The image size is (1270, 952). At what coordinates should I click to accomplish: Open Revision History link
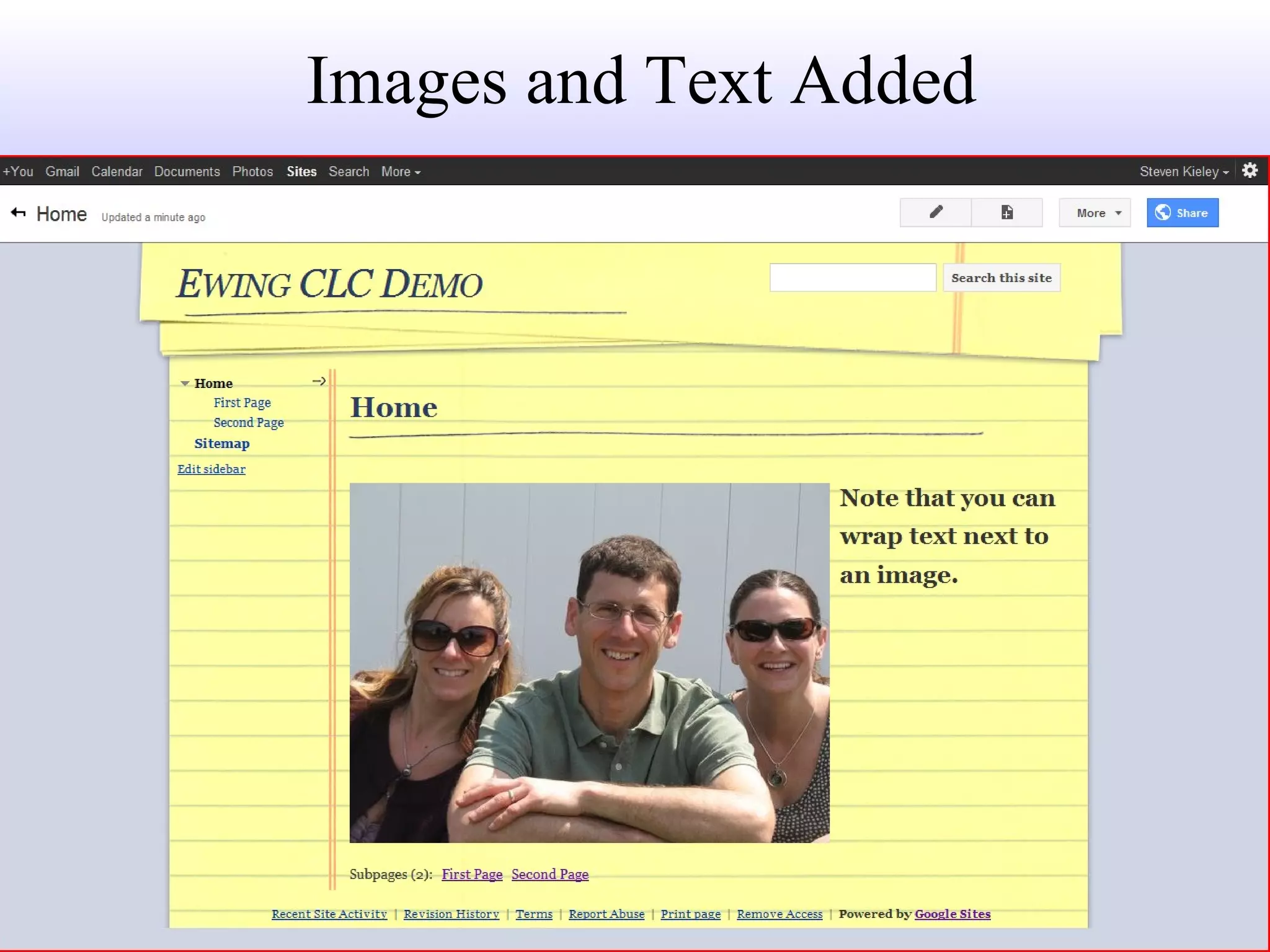451,914
